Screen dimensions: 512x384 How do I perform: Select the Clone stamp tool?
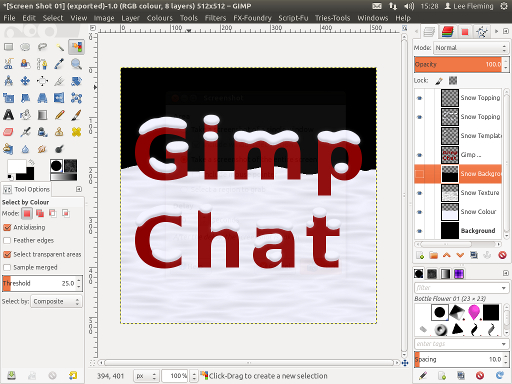pyautogui.click(x=59, y=132)
